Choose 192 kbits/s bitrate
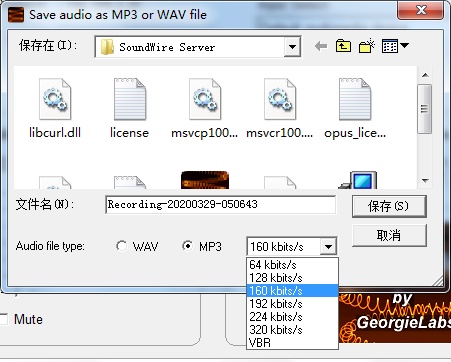The image size is (451, 362). pos(292,304)
